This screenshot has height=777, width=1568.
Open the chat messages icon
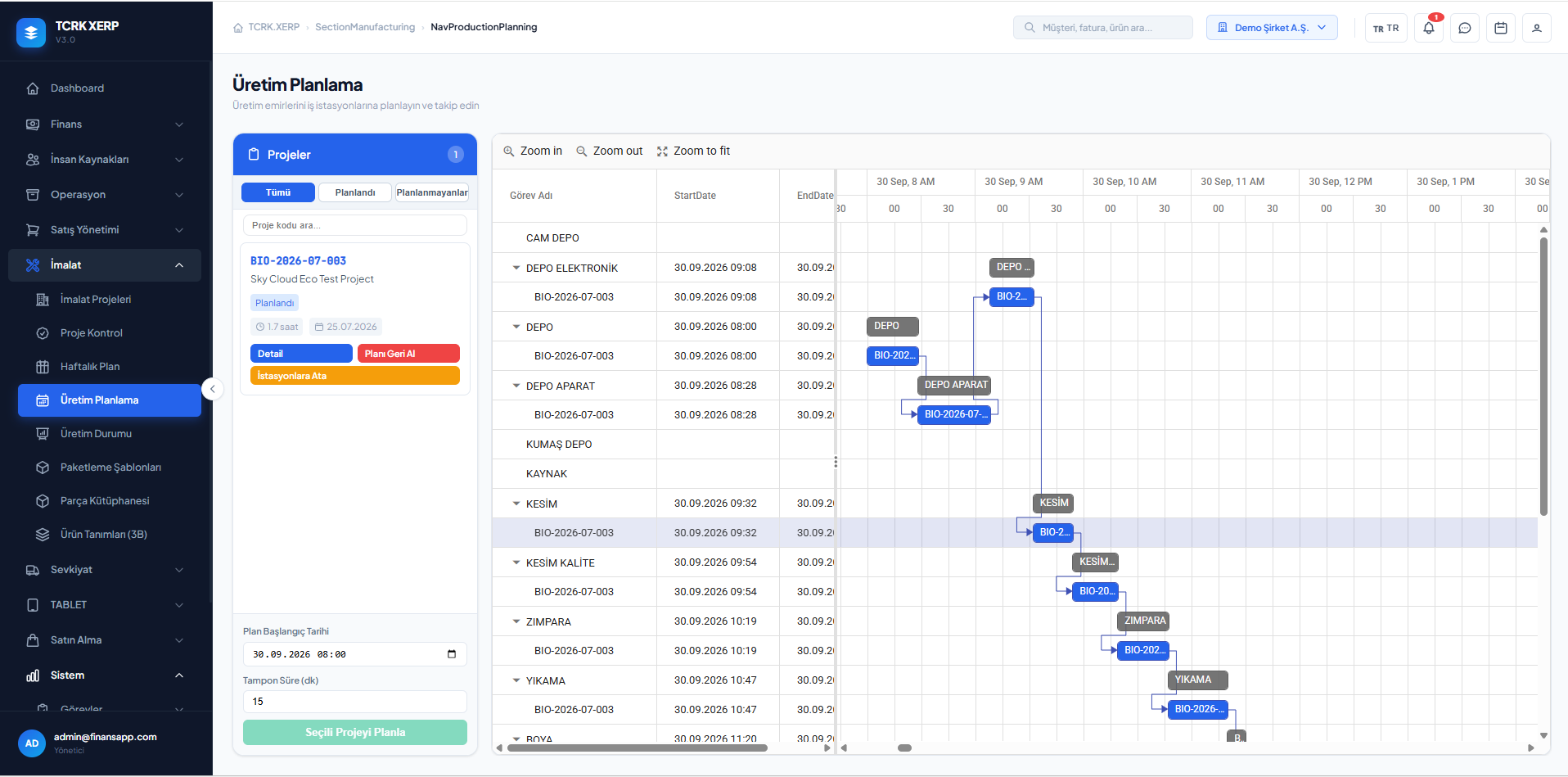pyautogui.click(x=1464, y=28)
